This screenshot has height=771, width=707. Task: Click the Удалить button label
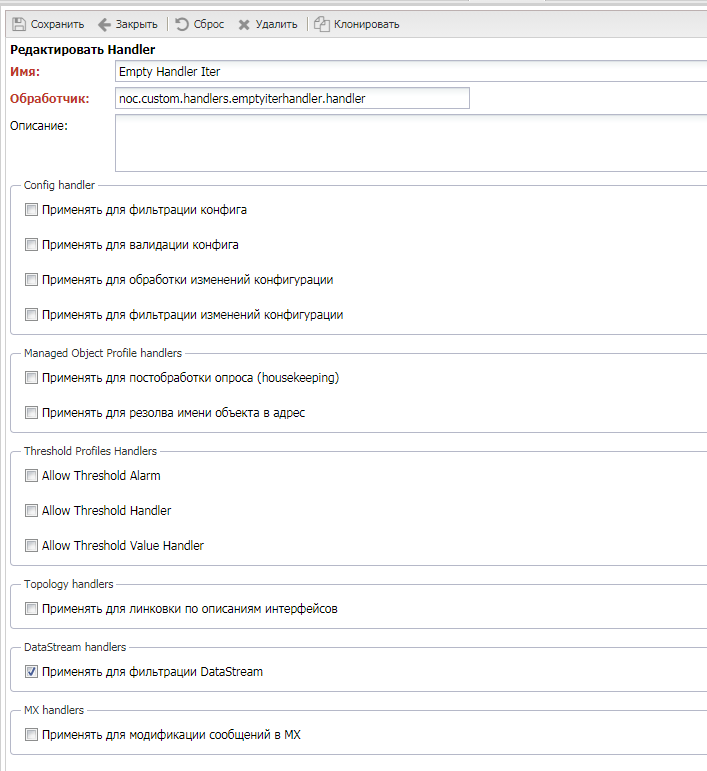coord(276,24)
